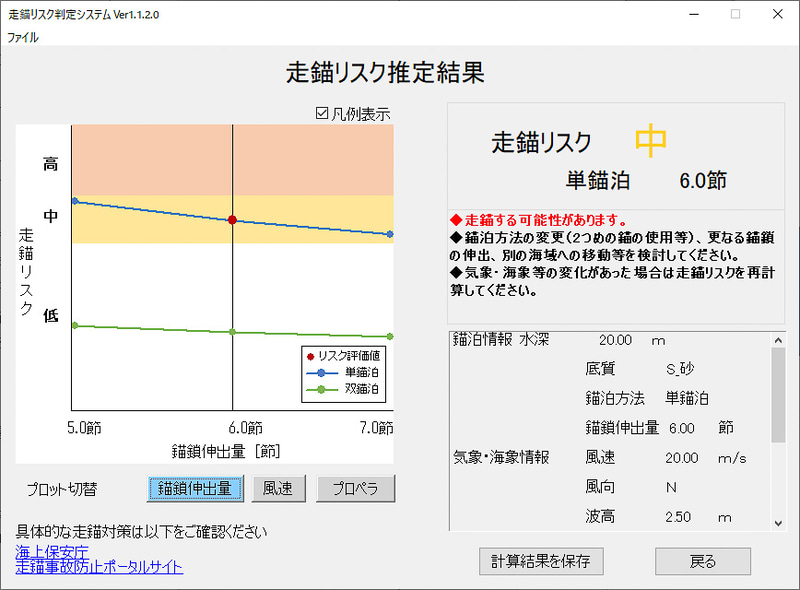This screenshot has height=590, width=800.
Task: Click the 計算結果を保存 save button
Action: pyautogui.click(x=541, y=561)
